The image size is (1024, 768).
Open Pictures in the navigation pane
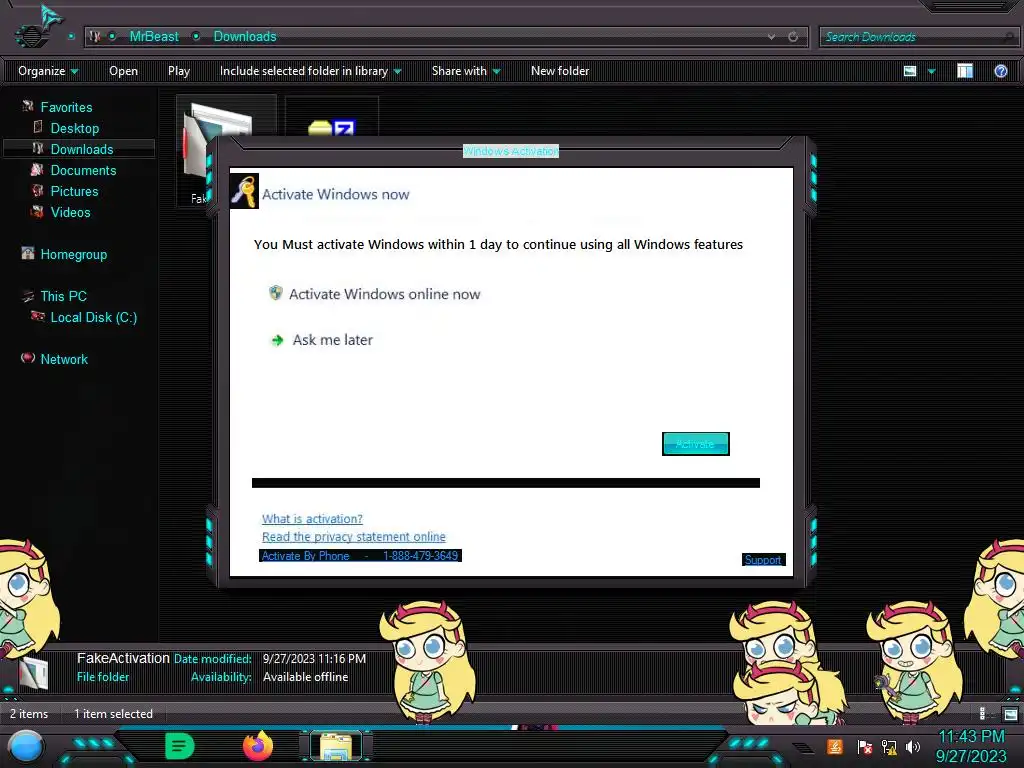pos(74,191)
